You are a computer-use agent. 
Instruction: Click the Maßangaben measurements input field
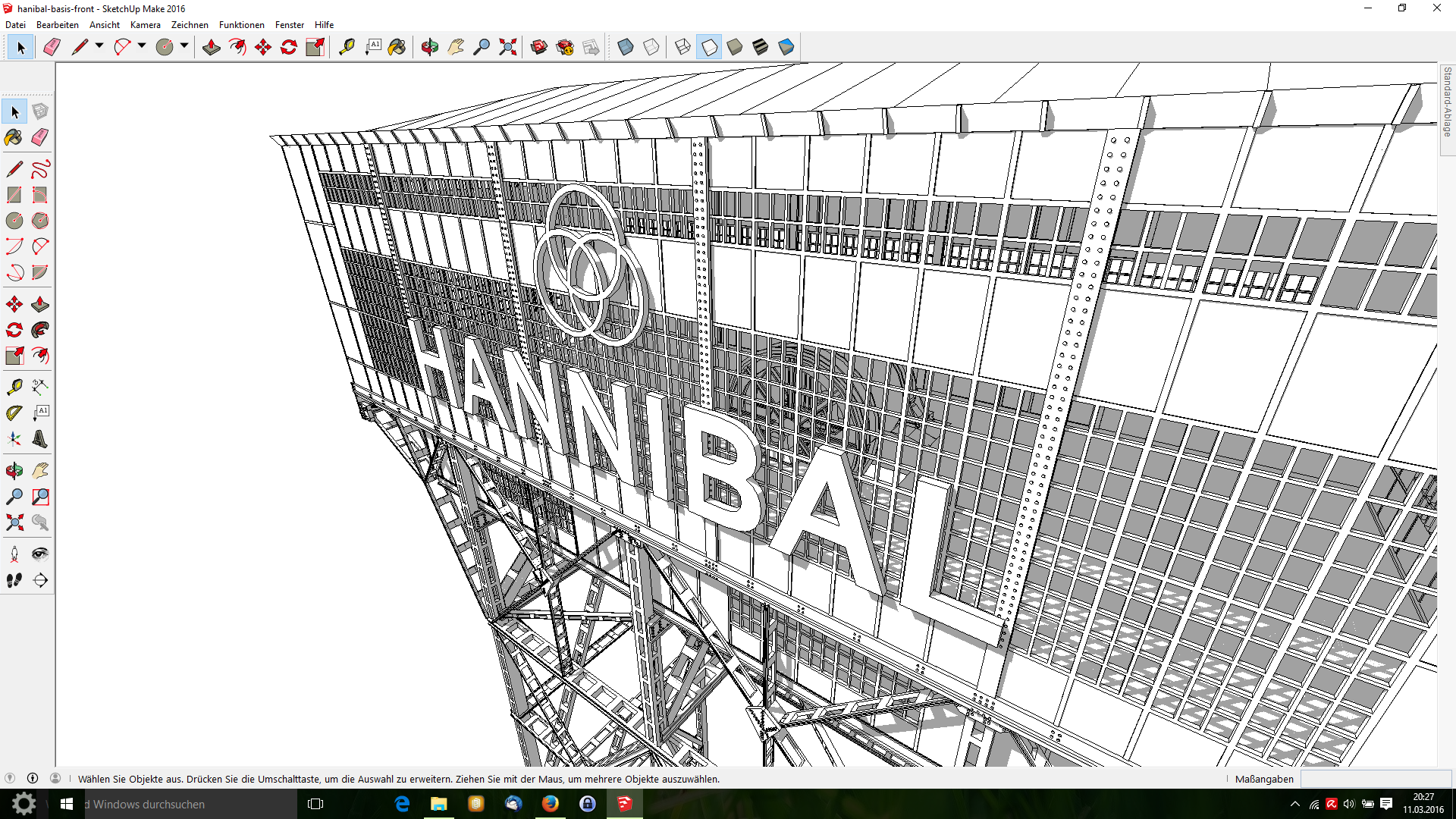(1375, 779)
